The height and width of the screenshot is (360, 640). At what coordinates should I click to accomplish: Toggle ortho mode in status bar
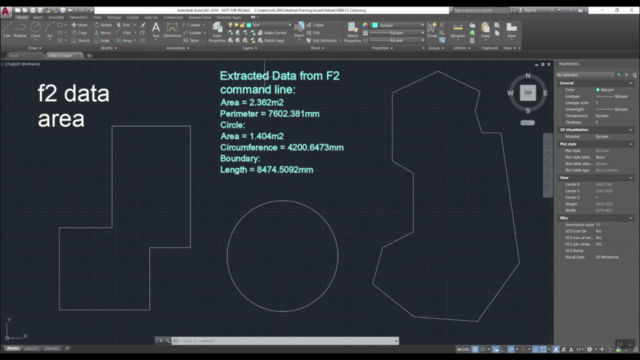click(503, 349)
